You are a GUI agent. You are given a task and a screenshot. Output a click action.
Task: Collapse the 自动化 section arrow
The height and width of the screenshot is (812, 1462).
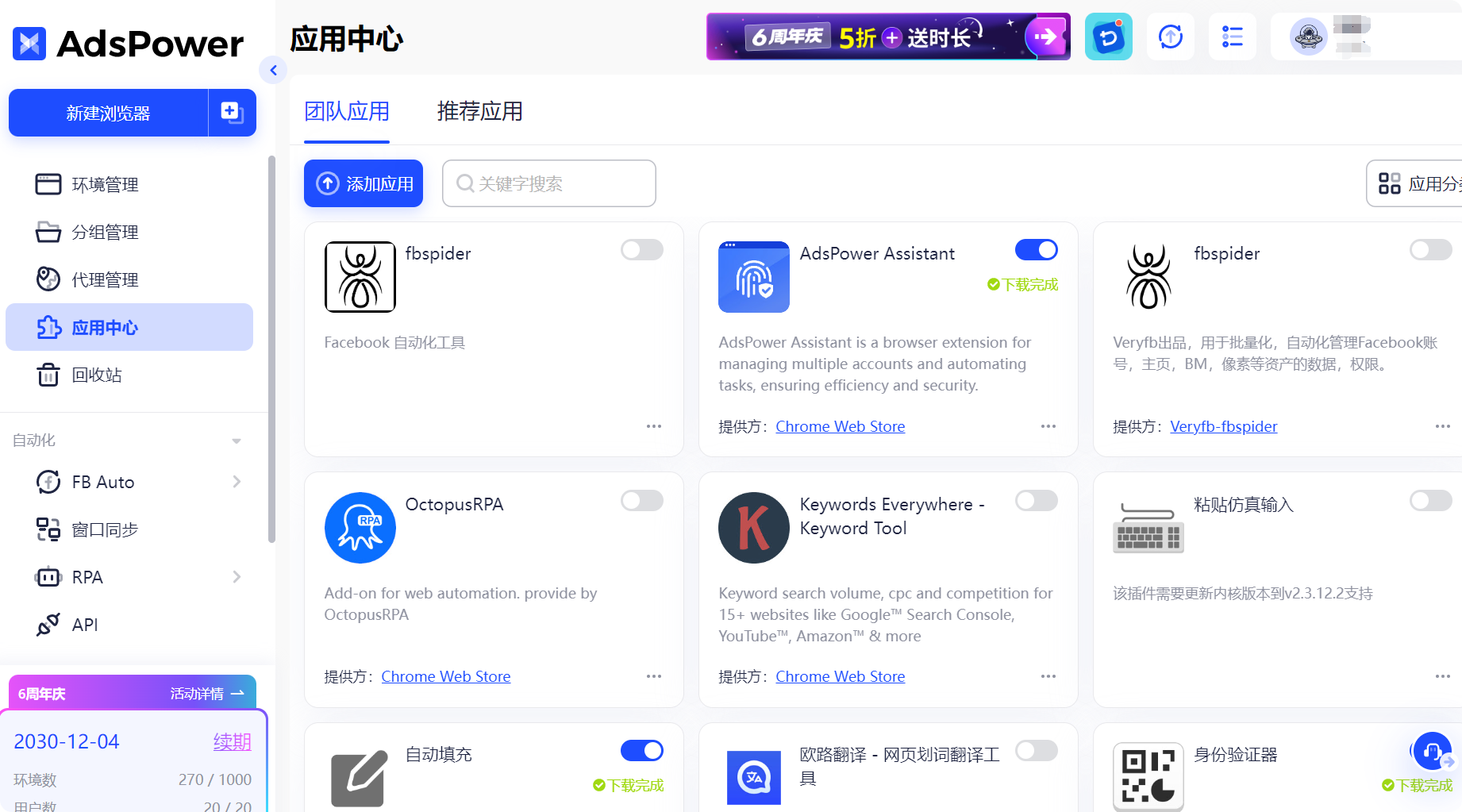click(x=236, y=441)
